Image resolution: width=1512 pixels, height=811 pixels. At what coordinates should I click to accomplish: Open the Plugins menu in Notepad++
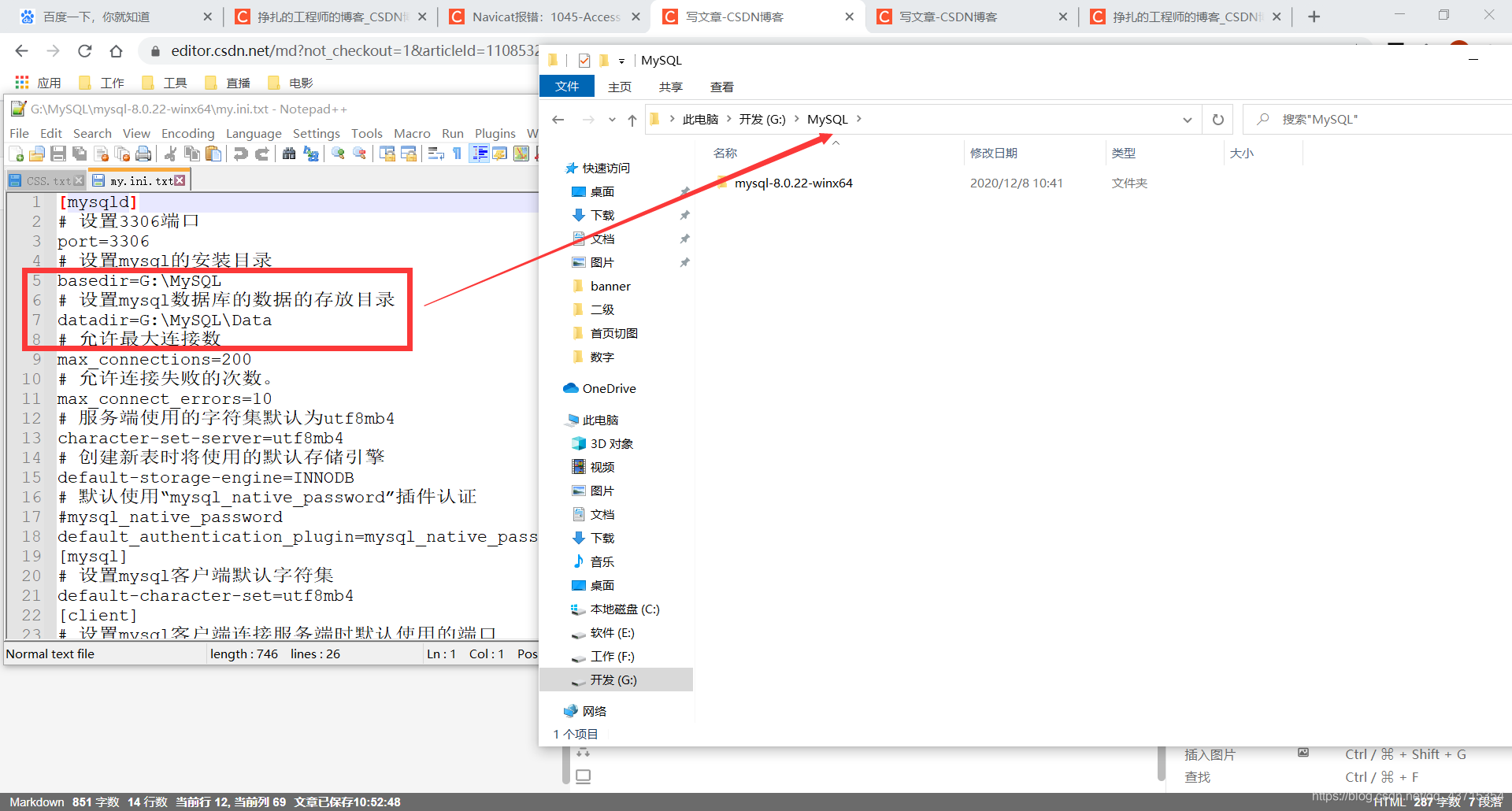[x=495, y=133]
